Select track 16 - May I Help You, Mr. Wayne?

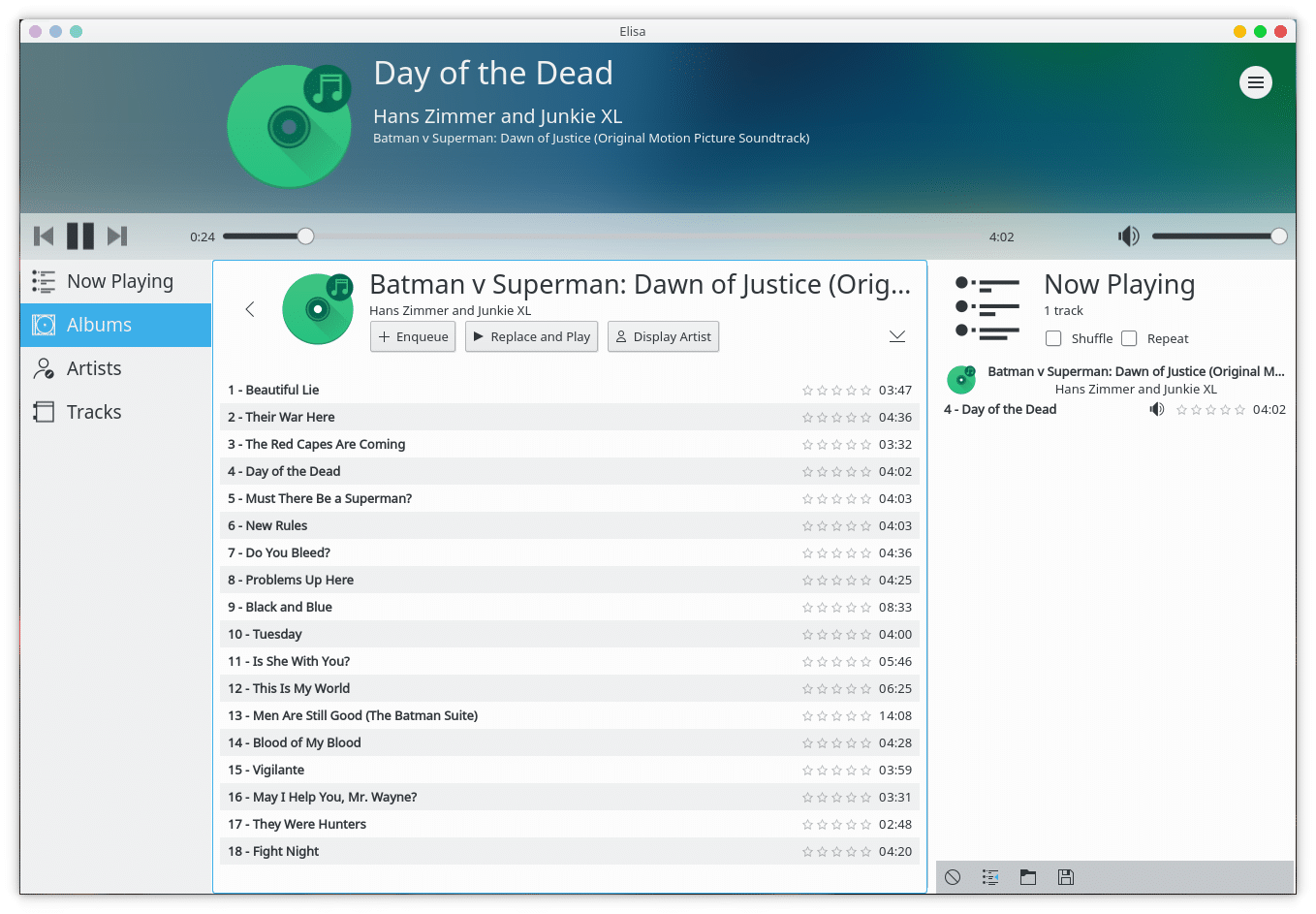pos(570,797)
